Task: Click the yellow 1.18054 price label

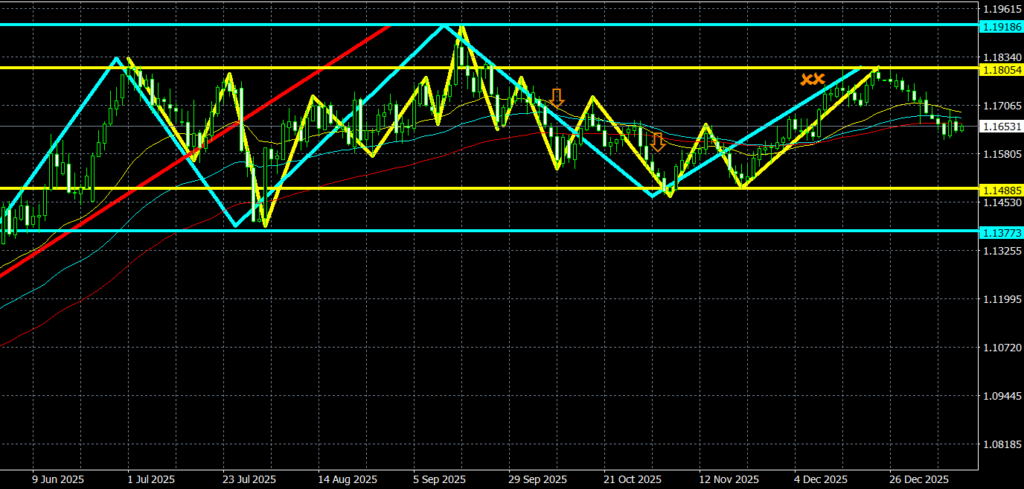Action: 1001,68
